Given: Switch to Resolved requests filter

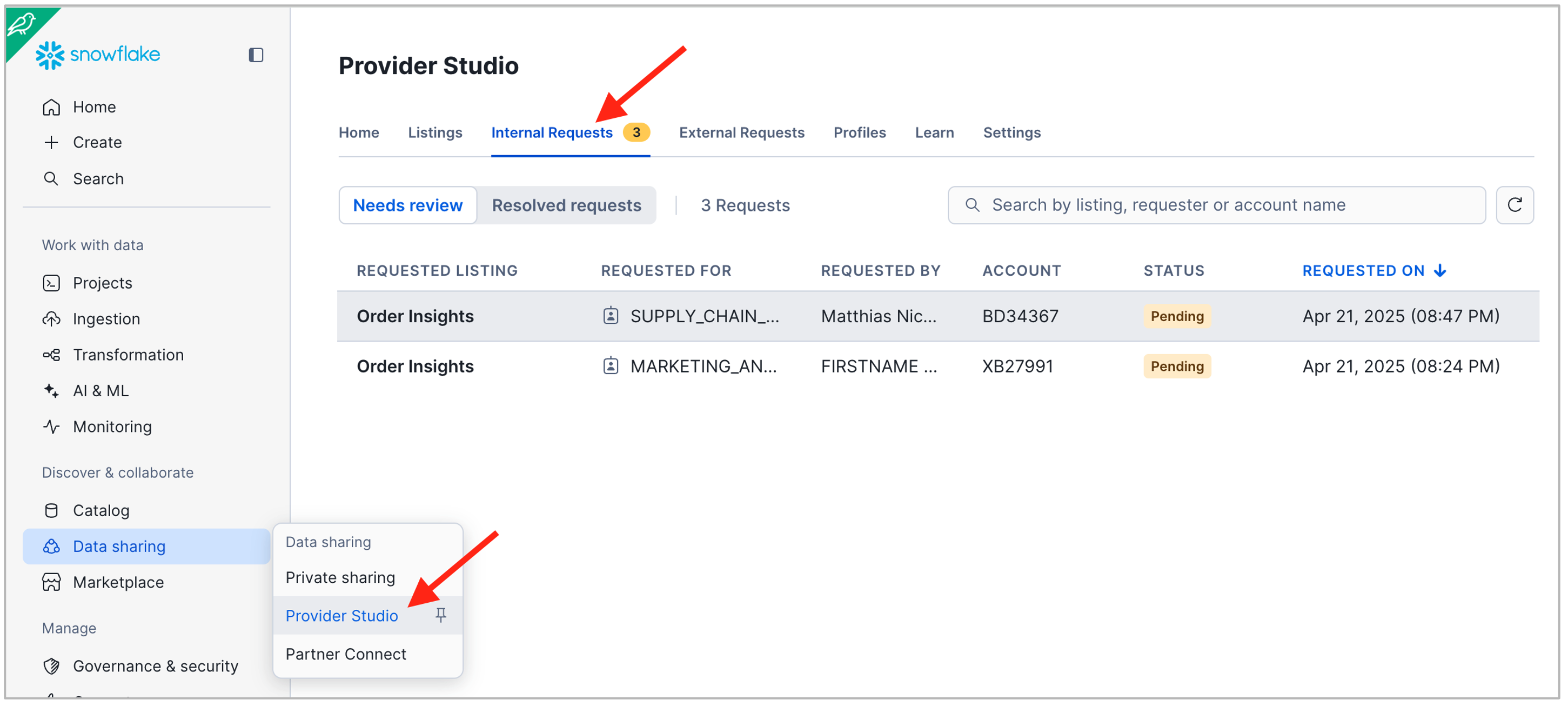Looking at the screenshot, I should (566, 206).
